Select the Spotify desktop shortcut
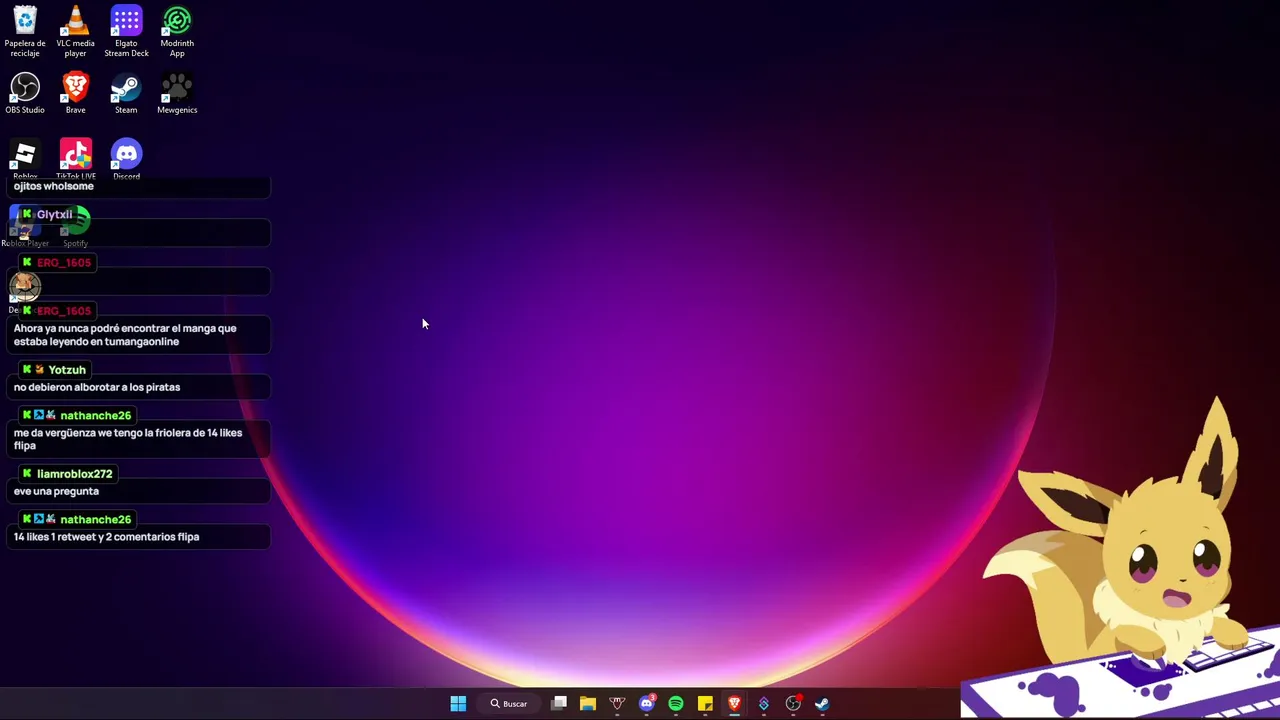The height and width of the screenshot is (720, 1280). coord(76,228)
